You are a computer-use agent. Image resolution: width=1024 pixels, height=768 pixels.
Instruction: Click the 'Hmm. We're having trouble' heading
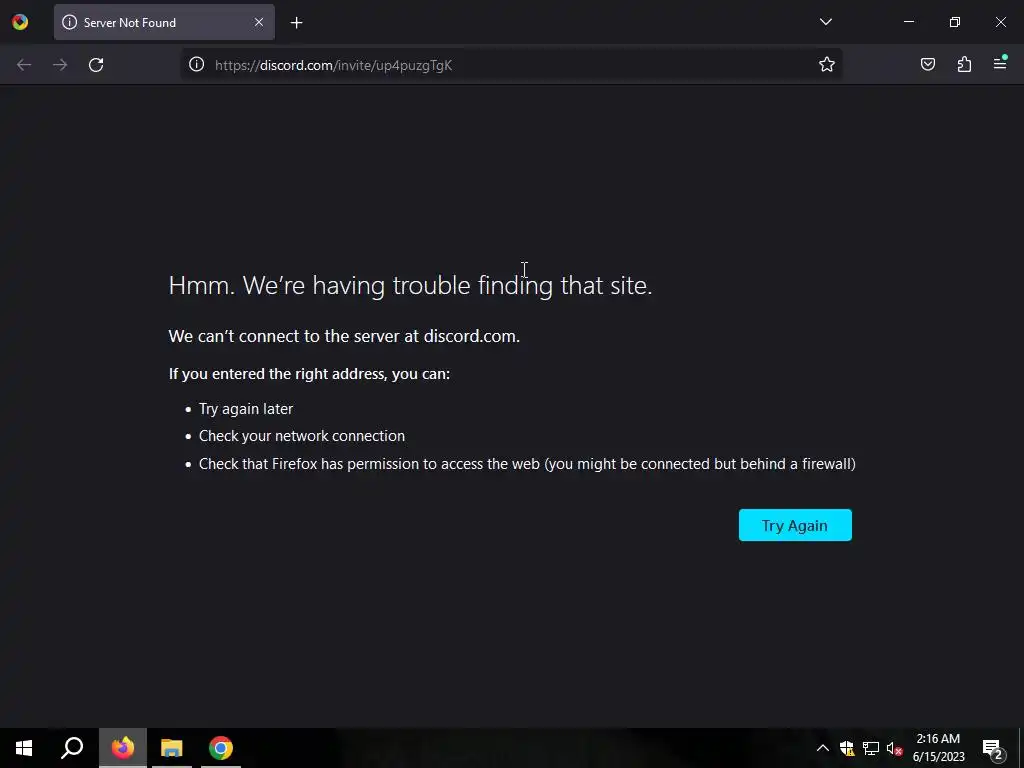410,285
